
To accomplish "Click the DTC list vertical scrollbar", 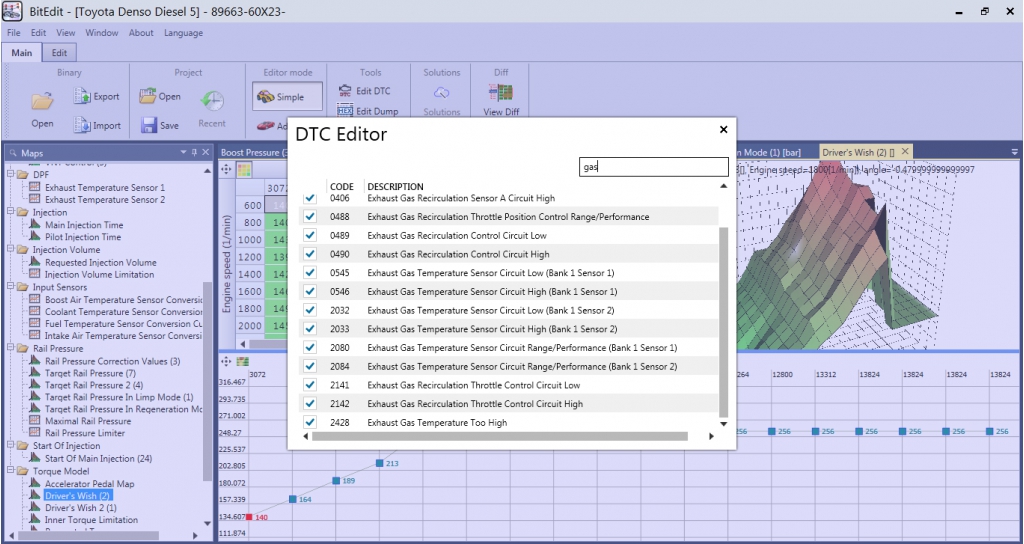I will 723,322.
